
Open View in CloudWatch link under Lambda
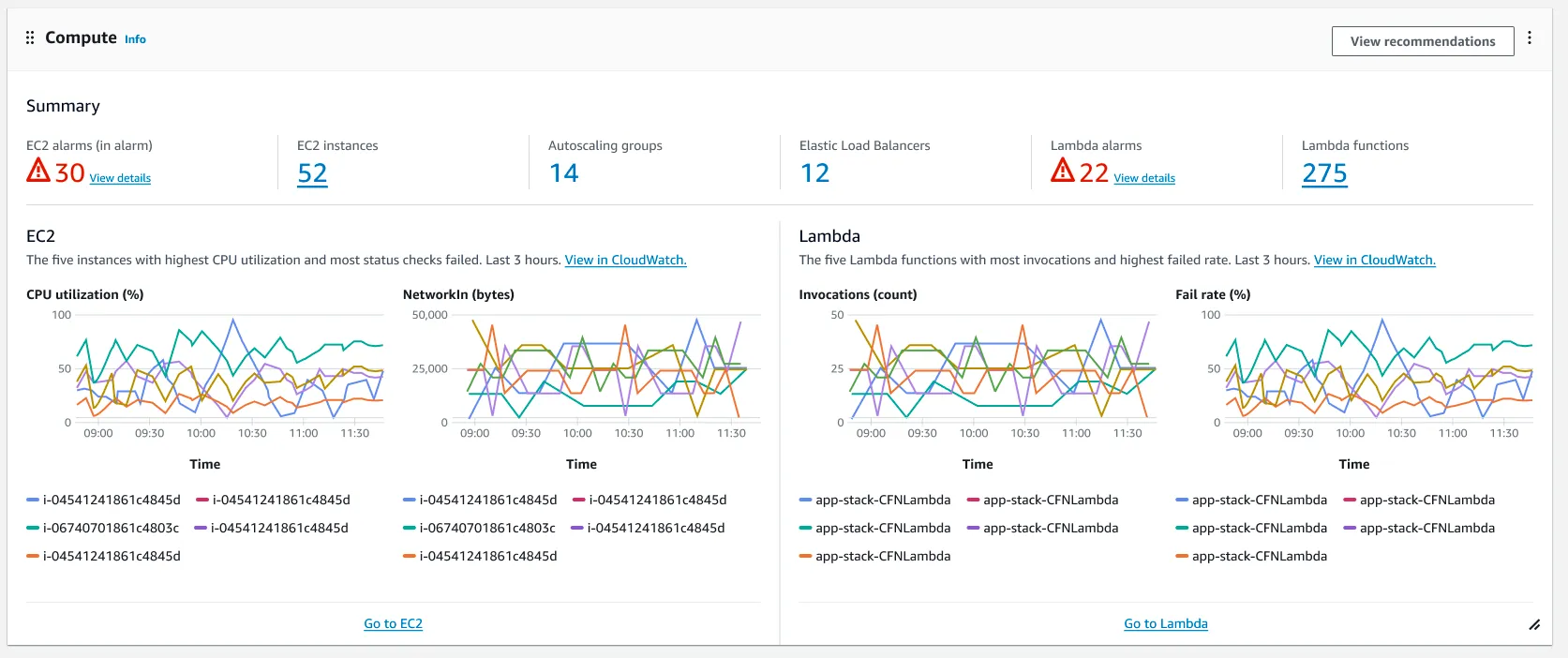tap(1374, 261)
